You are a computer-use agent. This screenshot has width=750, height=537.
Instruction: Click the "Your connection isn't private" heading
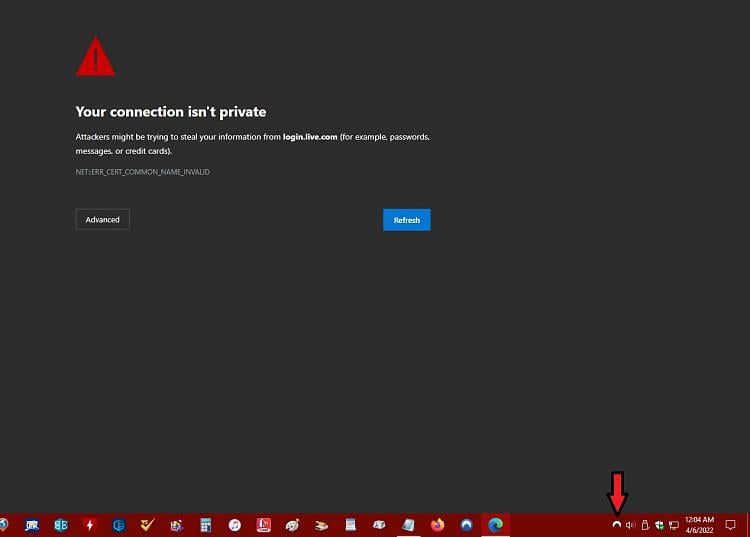pyautogui.click(x=171, y=112)
